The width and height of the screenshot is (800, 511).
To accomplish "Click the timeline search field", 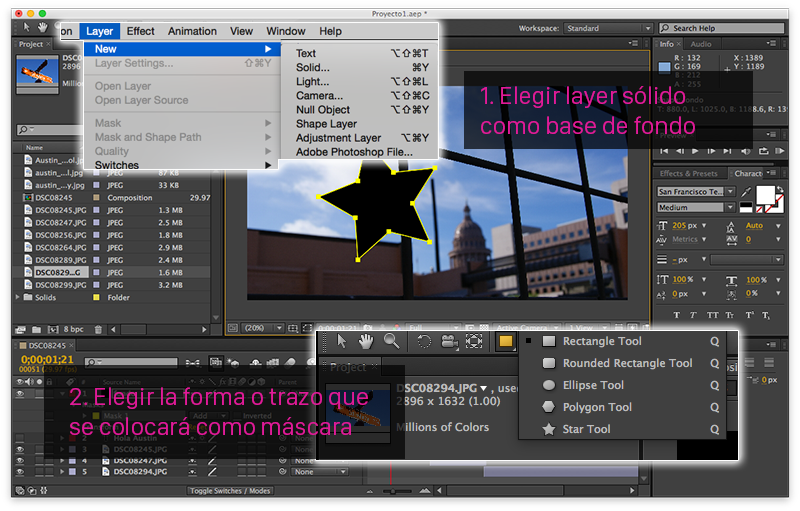I will tap(131, 362).
